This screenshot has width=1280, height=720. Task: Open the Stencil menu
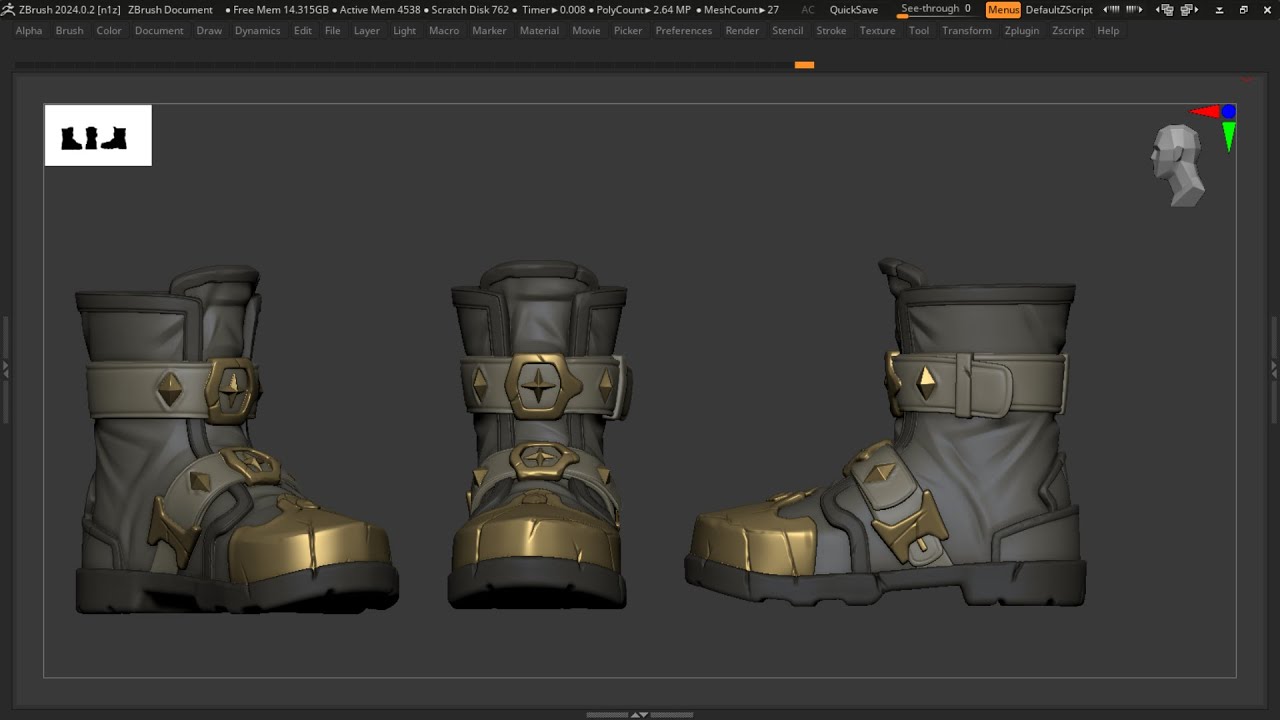(x=787, y=31)
